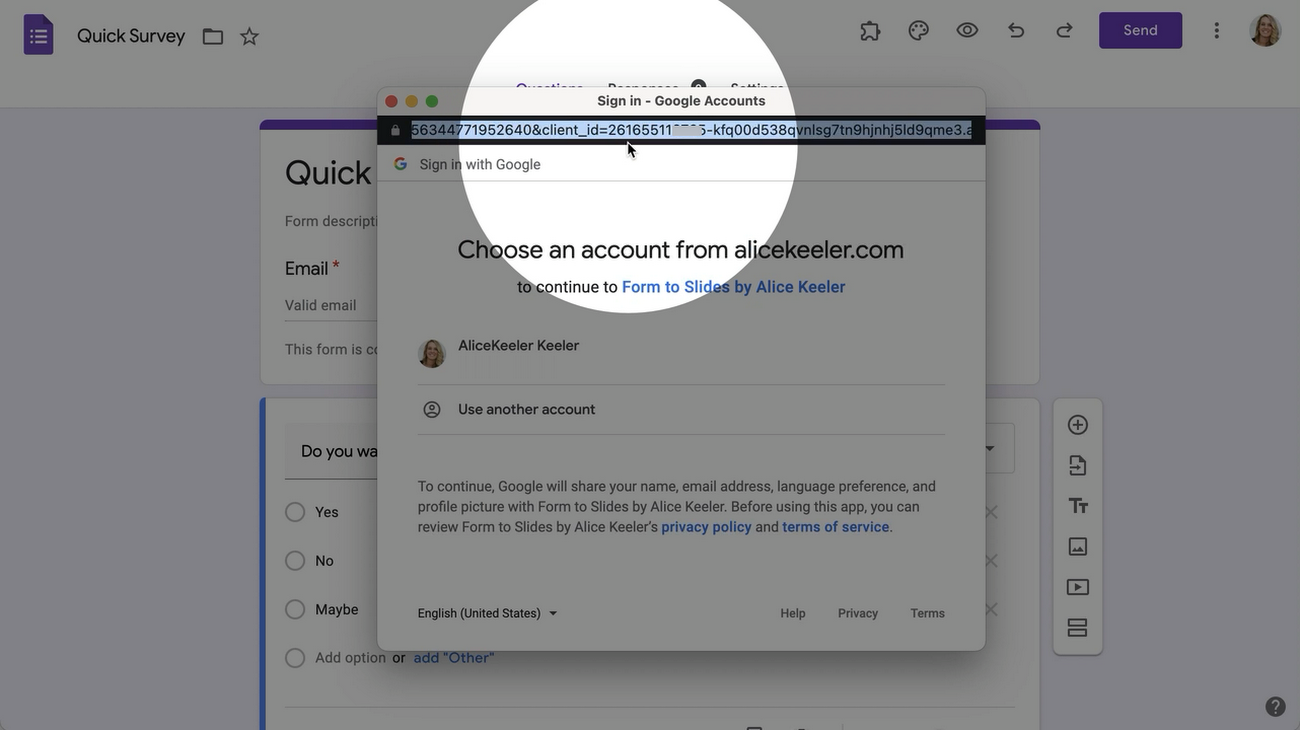Choose the AliceKeeler Keeler account

point(681,353)
